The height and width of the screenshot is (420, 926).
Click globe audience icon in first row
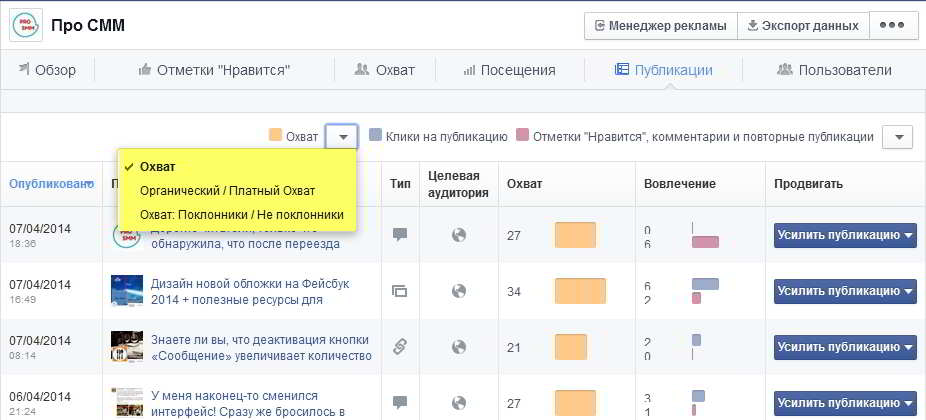[x=459, y=235]
